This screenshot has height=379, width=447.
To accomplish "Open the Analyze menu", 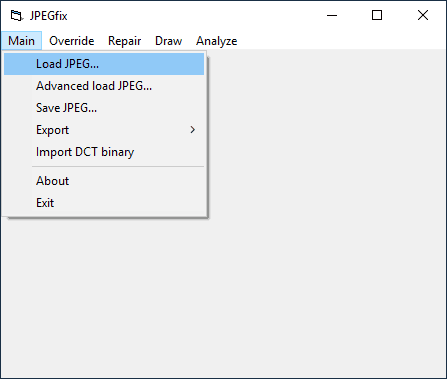I will [216, 41].
